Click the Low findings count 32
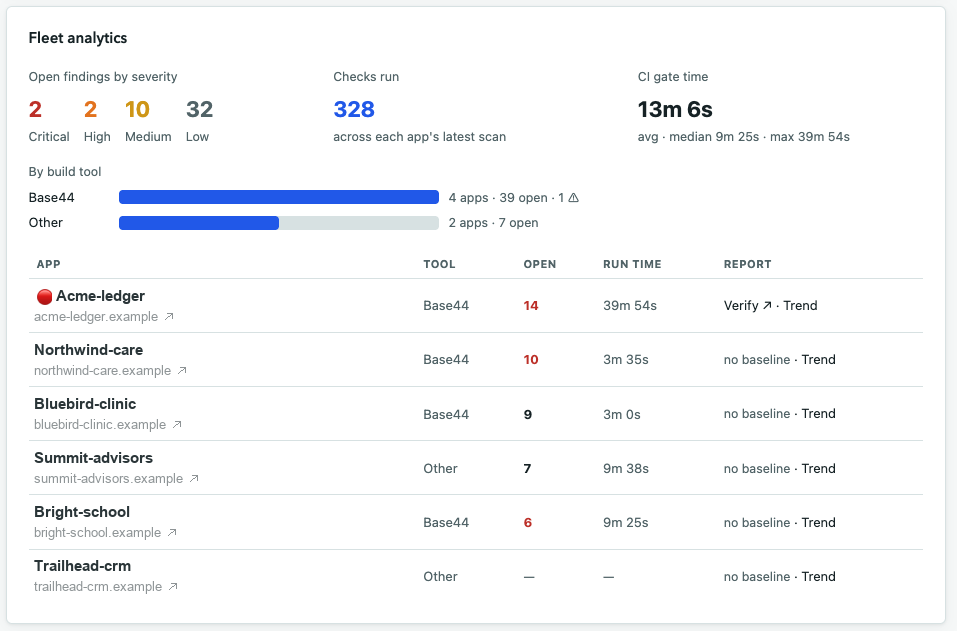Screen dimensions: 957x631 (200, 109)
